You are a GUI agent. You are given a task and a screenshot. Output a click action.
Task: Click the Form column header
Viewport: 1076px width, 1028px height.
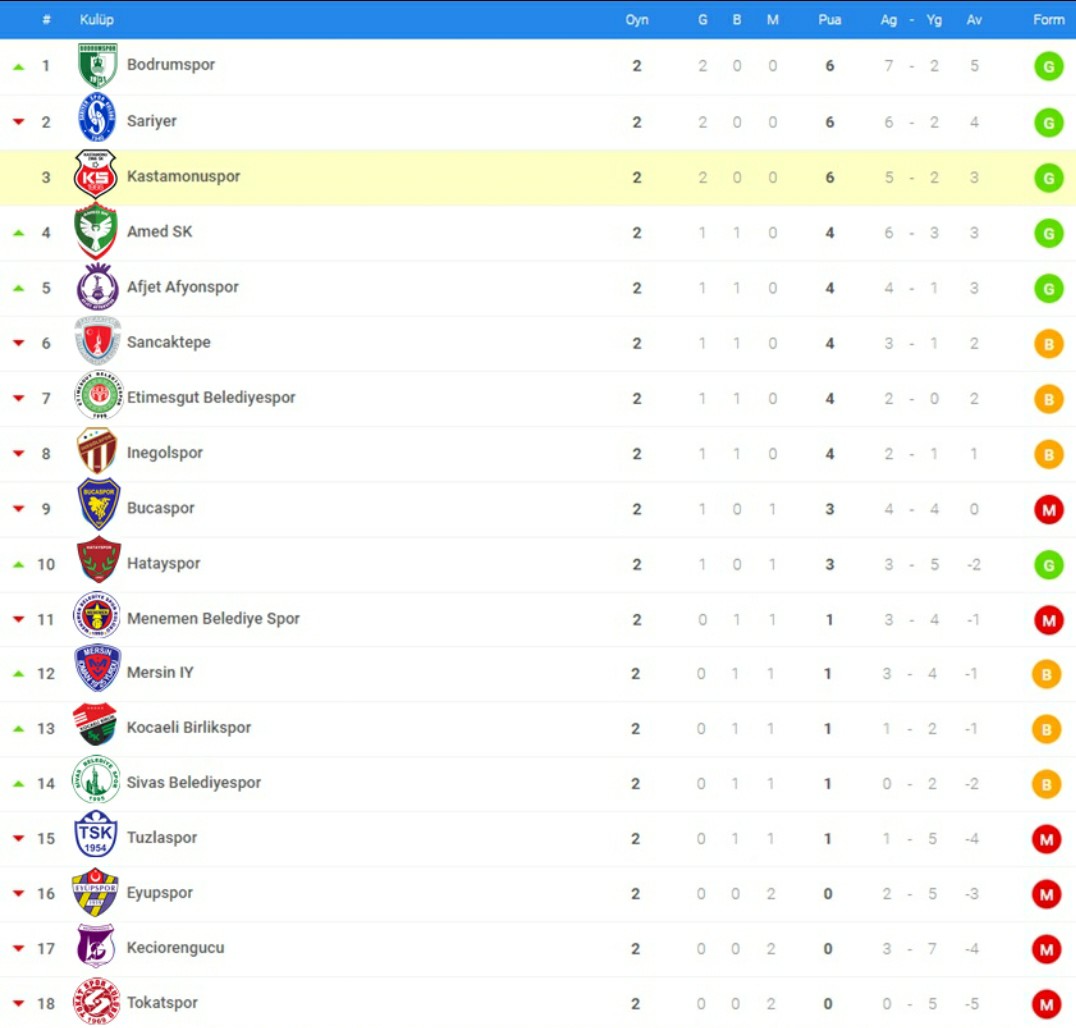1049,20
